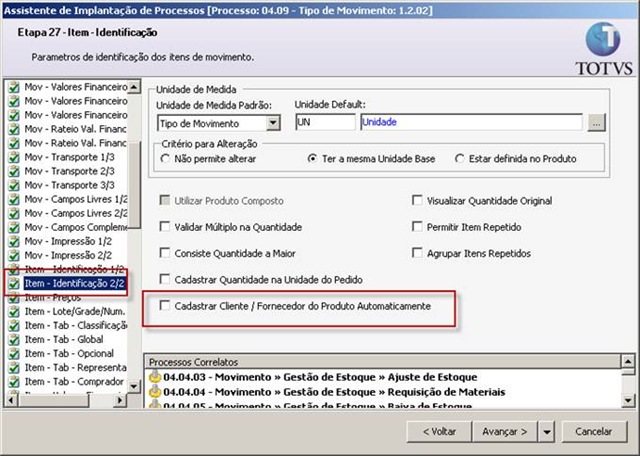640x456 pixels.
Task: Click step list scroll up arrow
Action: tap(134, 87)
